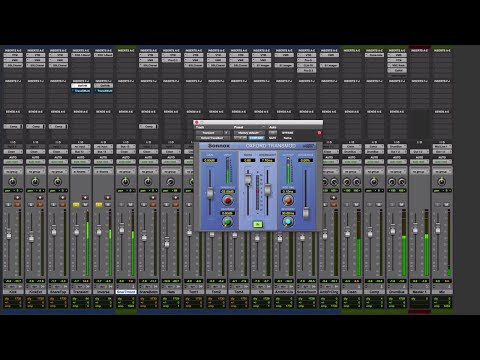Adjust the green knob in Sonnox Transmod
The width and height of the screenshot is (480, 360).
[227, 221]
